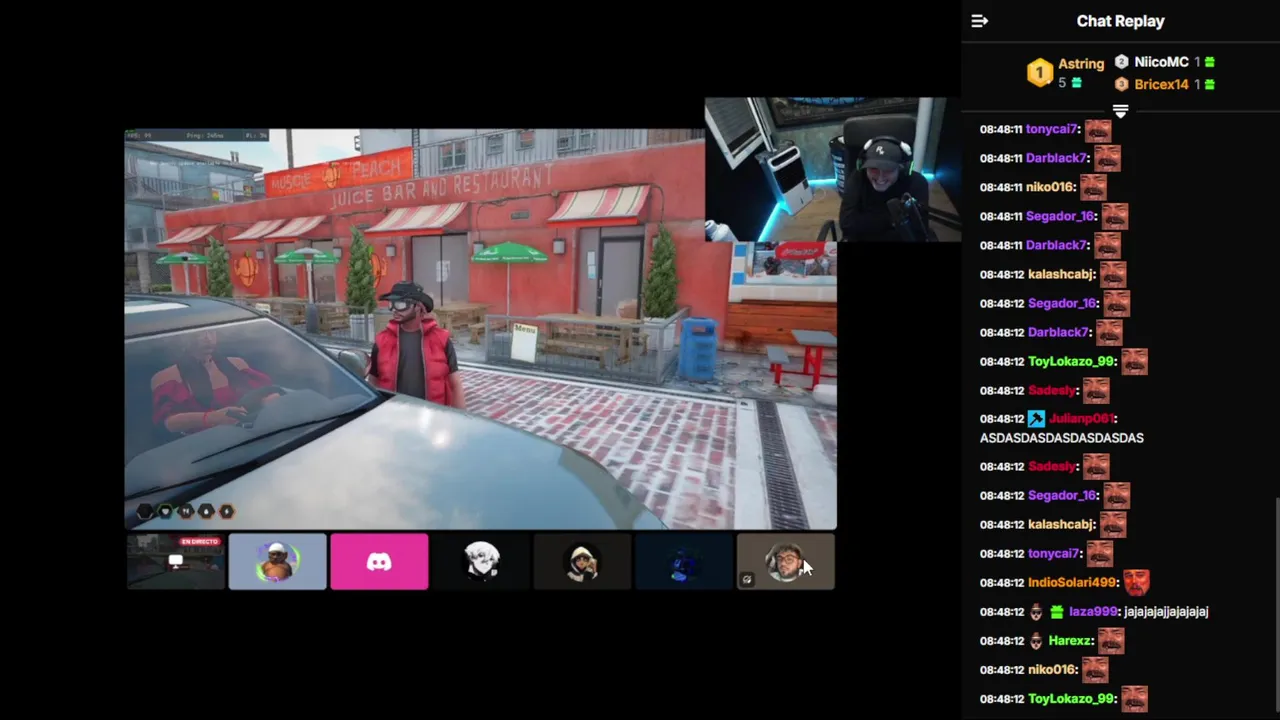1280x720 pixels.
Task: Open Darblack7's name at 08:48:12
Action: pos(1058,332)
